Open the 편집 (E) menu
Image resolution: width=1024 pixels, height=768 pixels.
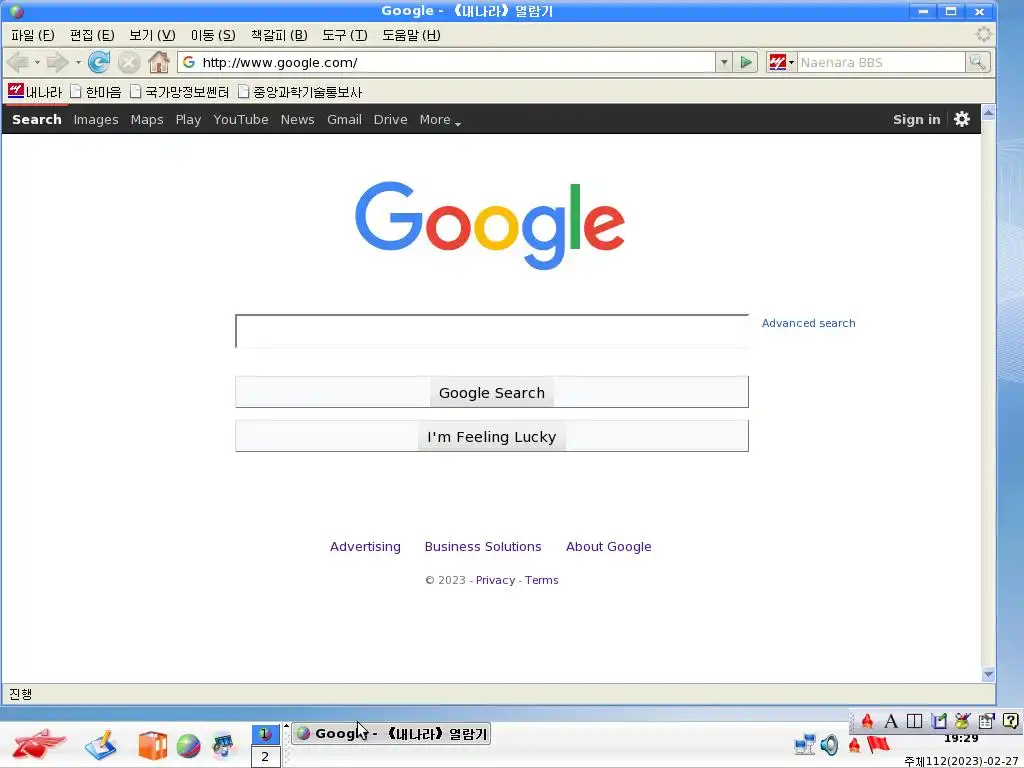(92, 35)
